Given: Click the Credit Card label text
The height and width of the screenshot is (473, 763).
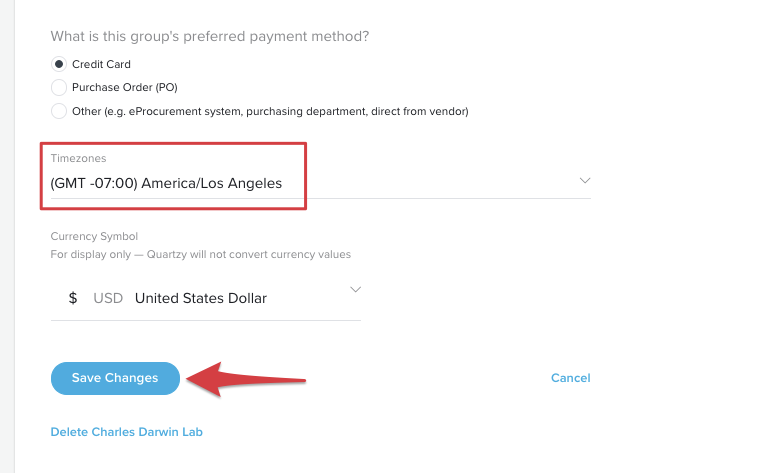Looking at the screenshot, I should click(101, 64).
